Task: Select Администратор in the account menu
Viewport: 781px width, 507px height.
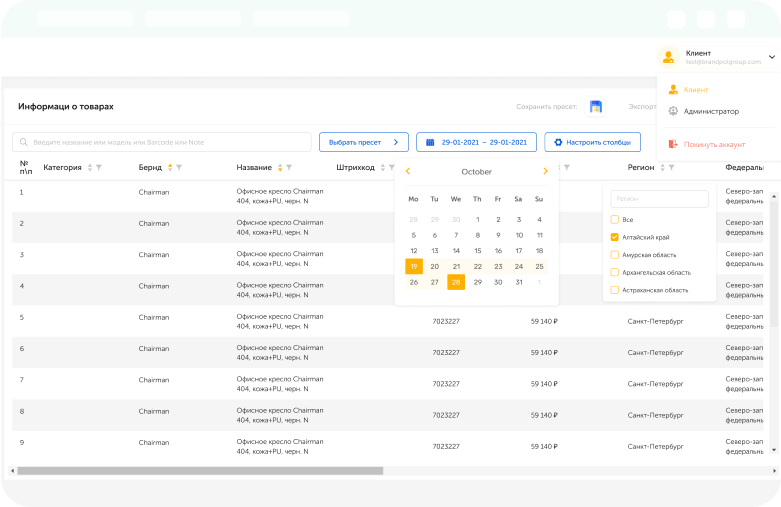Action: click(x=710, y=111)
